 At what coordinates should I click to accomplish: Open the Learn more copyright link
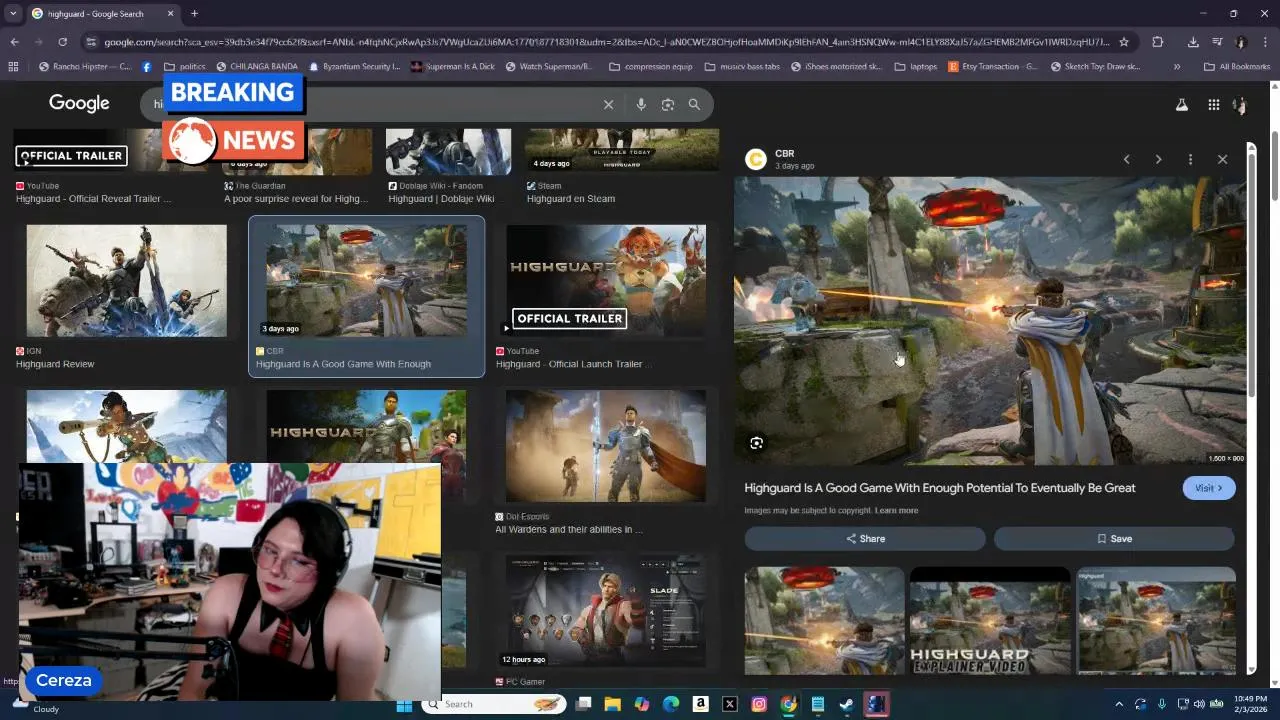896,510
